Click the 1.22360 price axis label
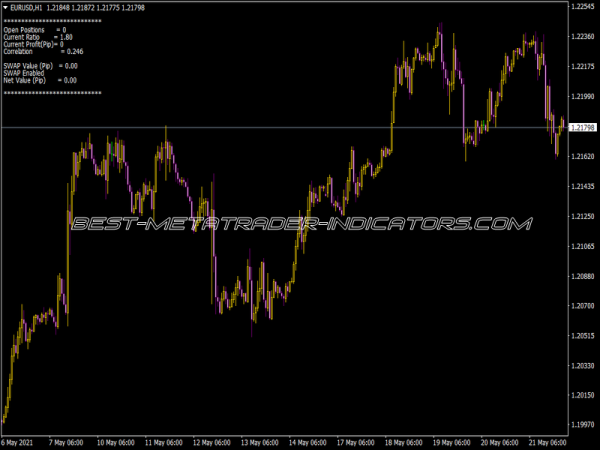 (x=583, y=36)
